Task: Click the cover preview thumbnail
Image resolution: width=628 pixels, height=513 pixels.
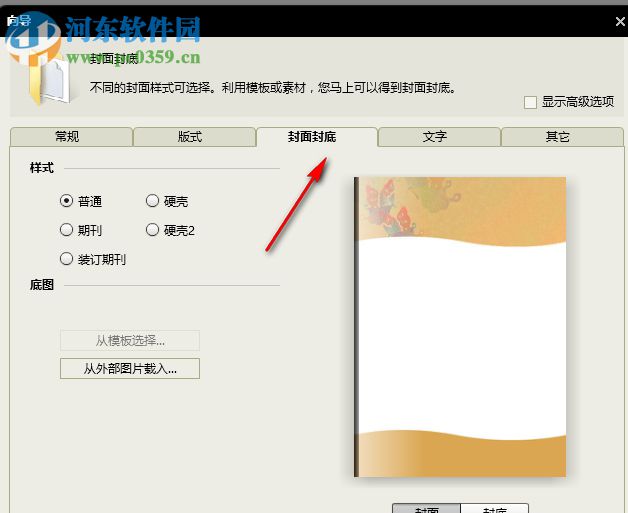Action: 460,327
